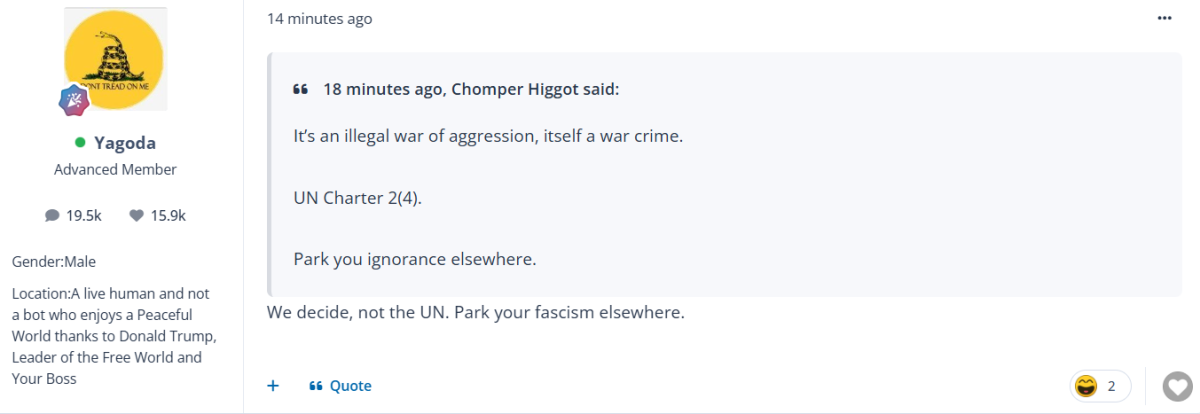
Task: Click the quotation mark icon in quote header
Action: pyautogui.click(x=300, y=90)
